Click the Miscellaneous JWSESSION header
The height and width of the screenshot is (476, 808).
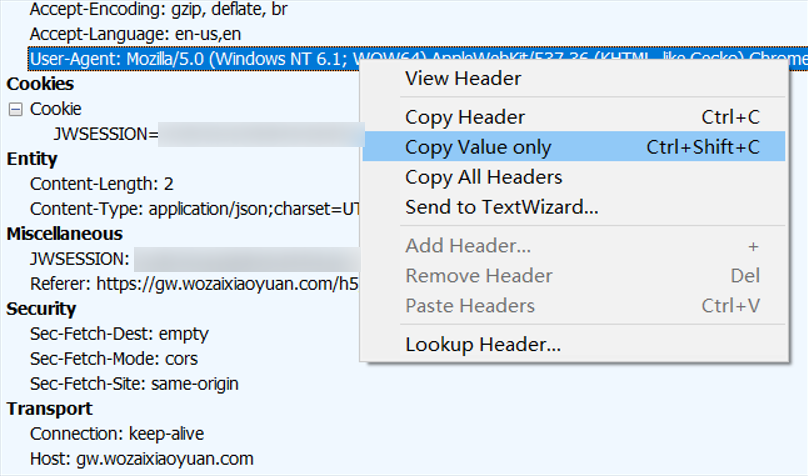click(x=80, y=259)
